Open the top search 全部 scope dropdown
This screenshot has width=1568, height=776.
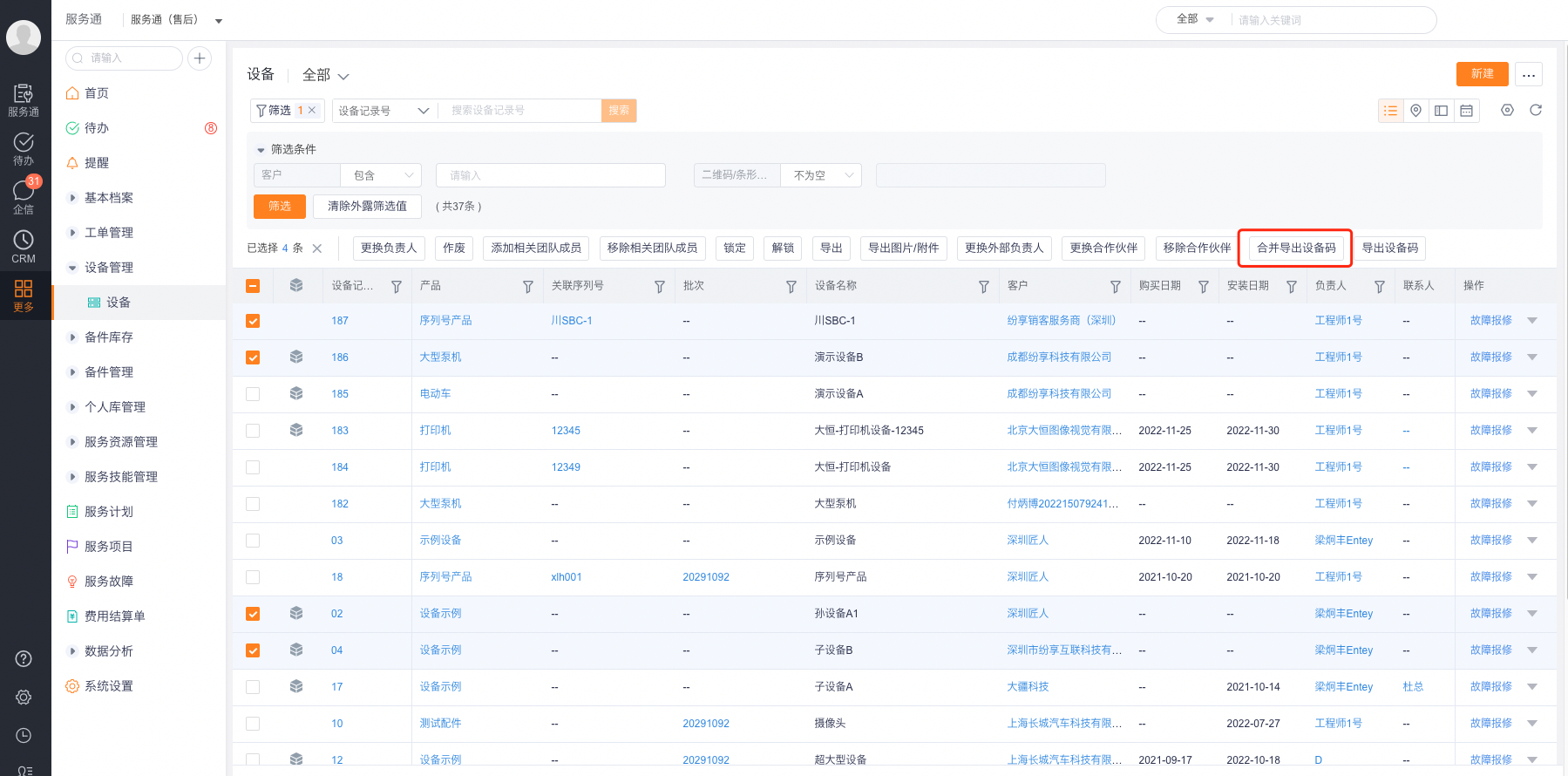pyautogui.click(x=1195, y=19)
